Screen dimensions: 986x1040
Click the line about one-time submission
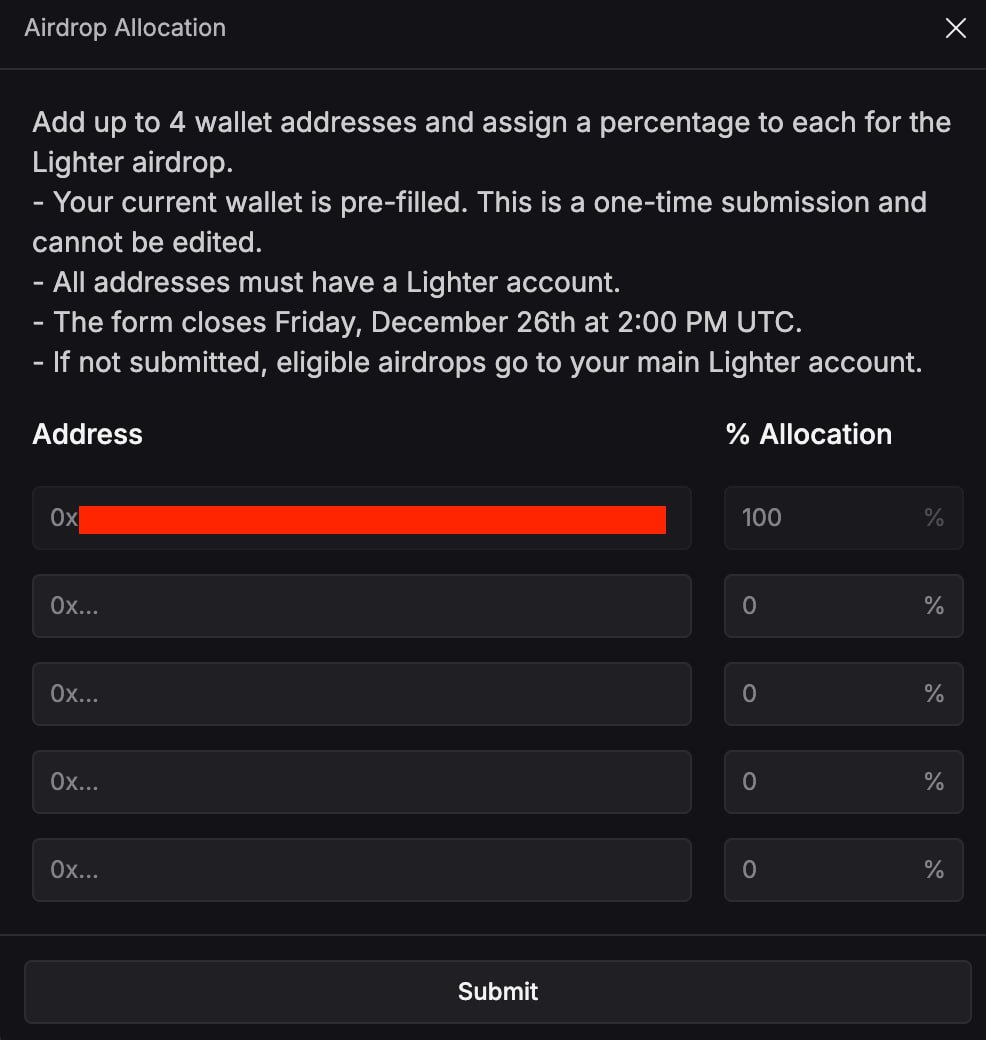pyautogui.click(x=480, y=203)
